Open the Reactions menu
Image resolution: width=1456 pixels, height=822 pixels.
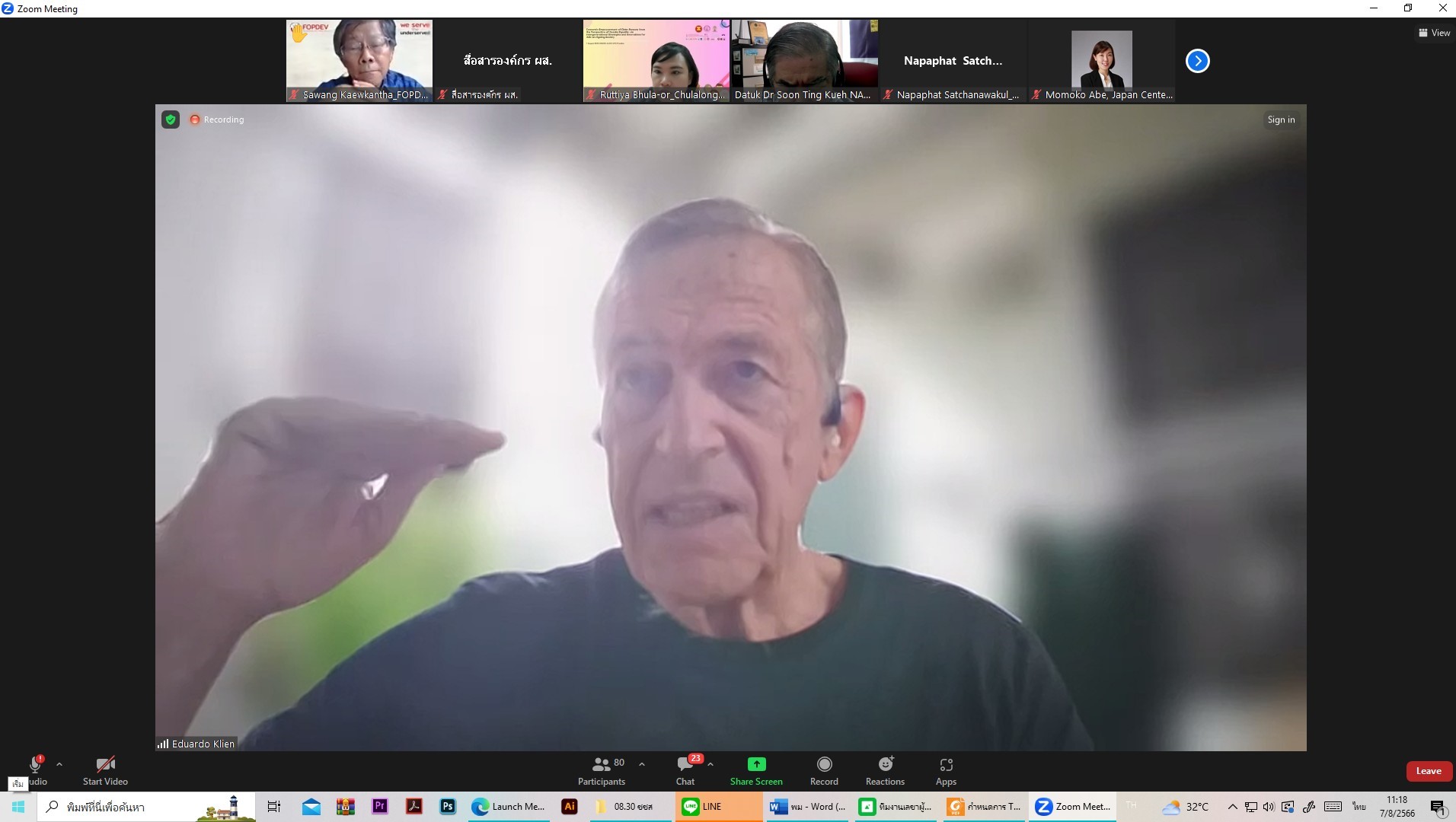pyautogui.click(x=885, y=770)
